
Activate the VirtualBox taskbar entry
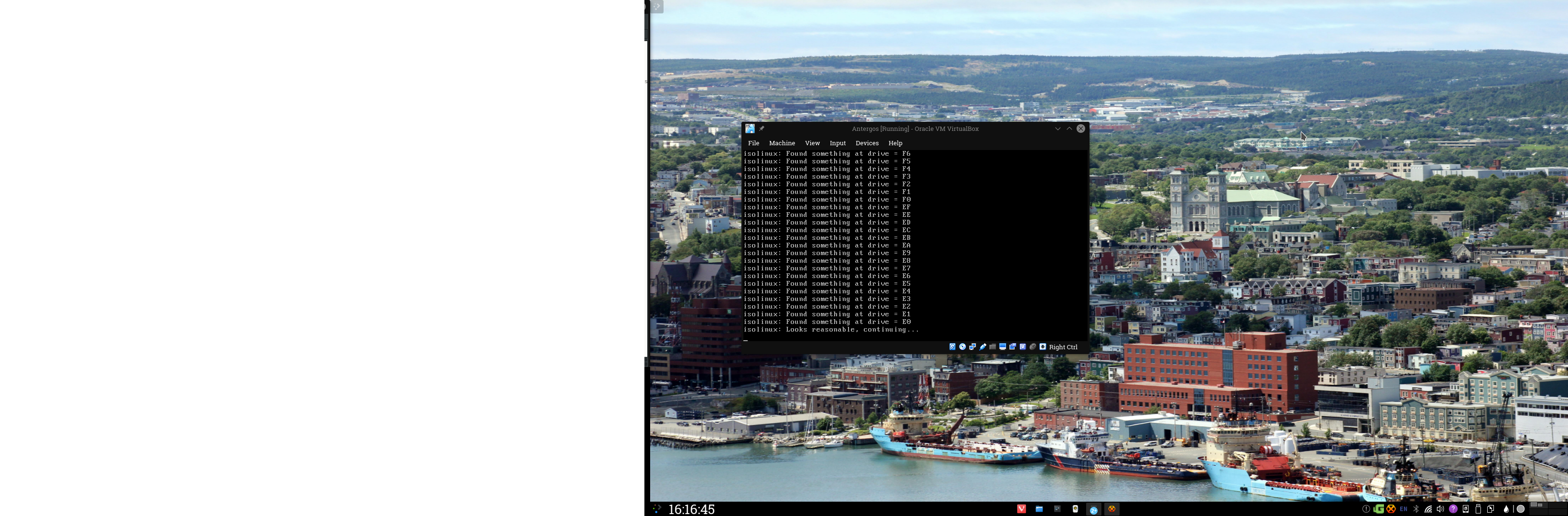pos(1111,509)
